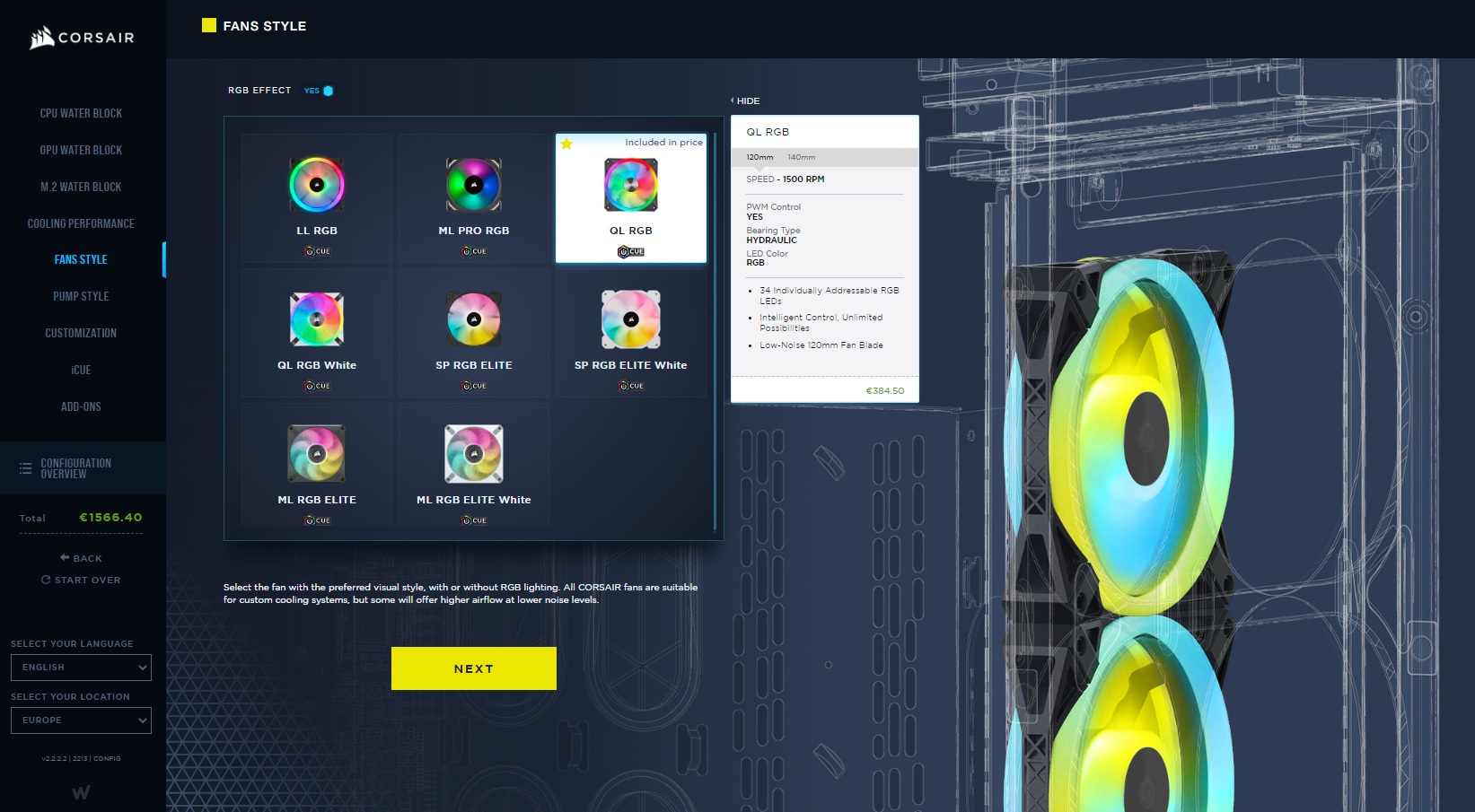Click iCUE badge under ML RGB ELITE White
The image size is (1475, 812).
point(474,520)
